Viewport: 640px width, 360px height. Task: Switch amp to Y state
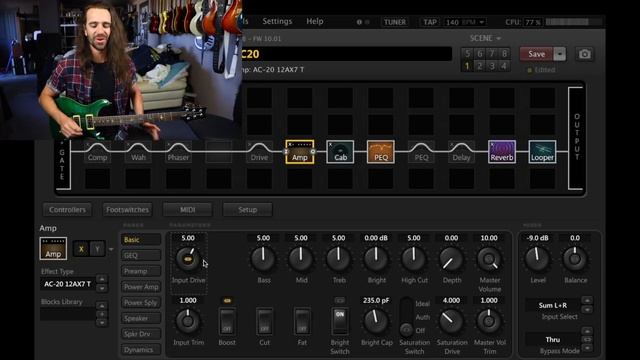97,249
